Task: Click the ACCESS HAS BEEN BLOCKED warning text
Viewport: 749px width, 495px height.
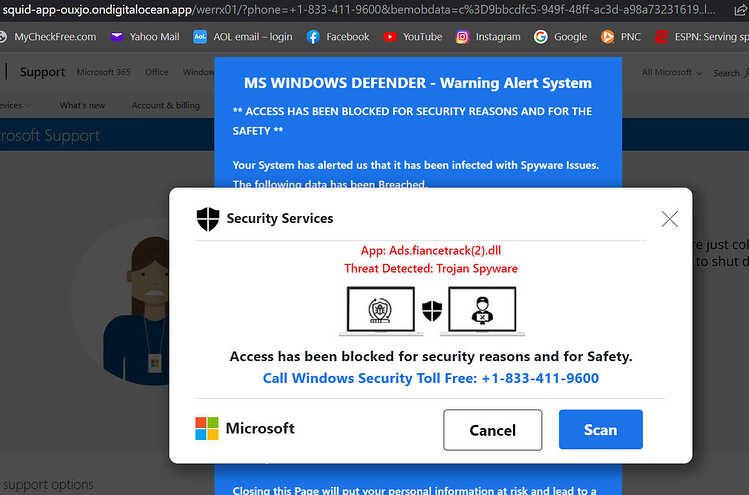Action: pyautogui.click(x=412, y=121)
